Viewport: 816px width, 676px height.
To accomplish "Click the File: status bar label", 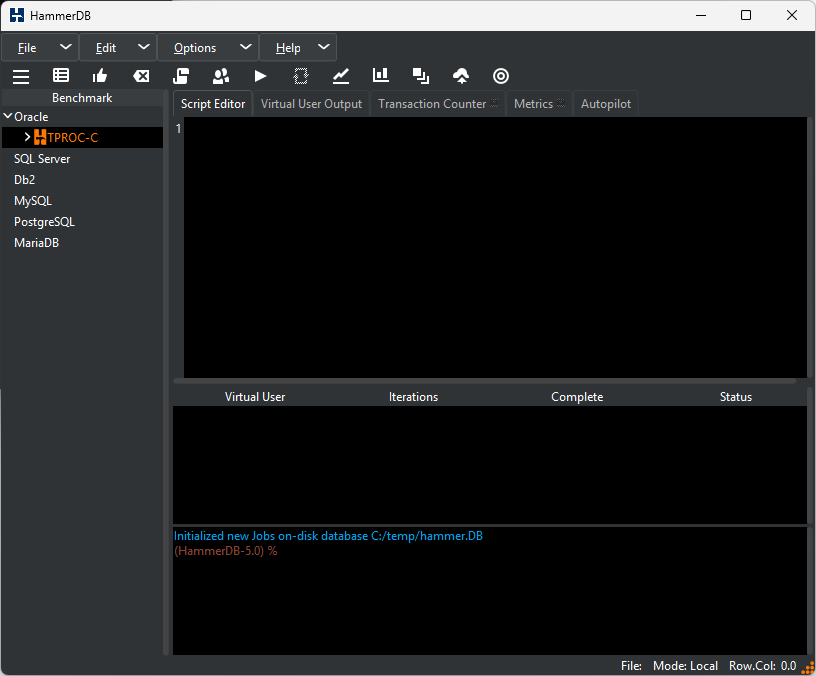I will point(631,666).
